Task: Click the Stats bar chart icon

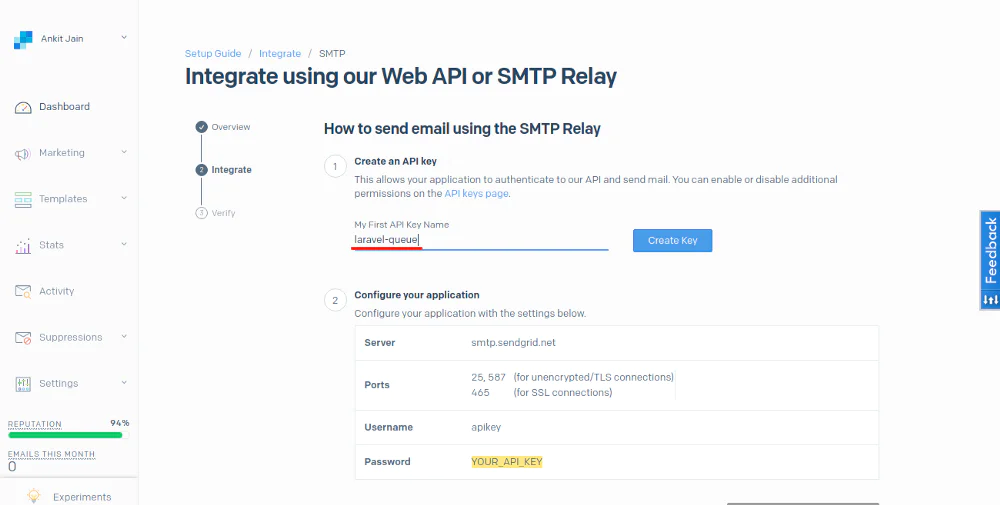Action: [x=23, y=246]
